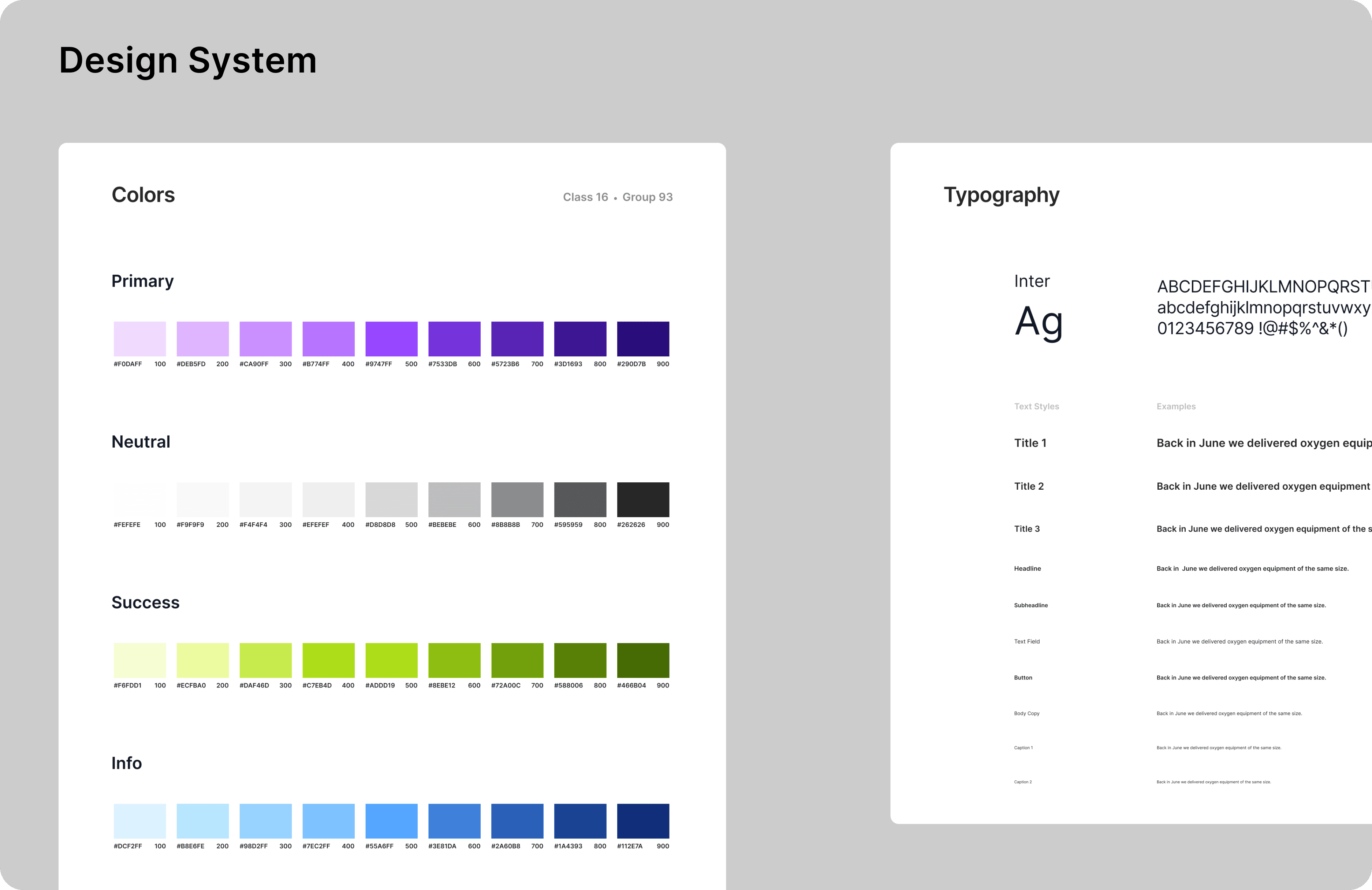Click the Body Copy text style label

coord(1027,713)
